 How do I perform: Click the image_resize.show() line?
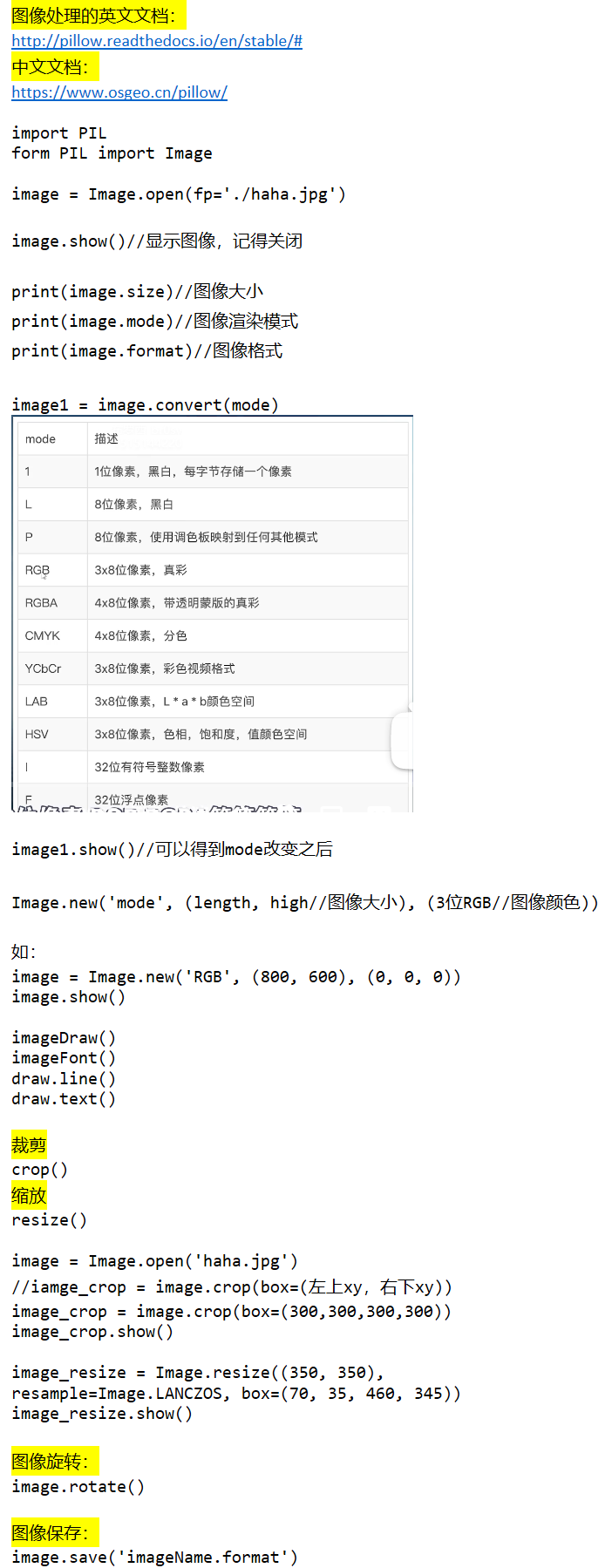[101, 1414]
